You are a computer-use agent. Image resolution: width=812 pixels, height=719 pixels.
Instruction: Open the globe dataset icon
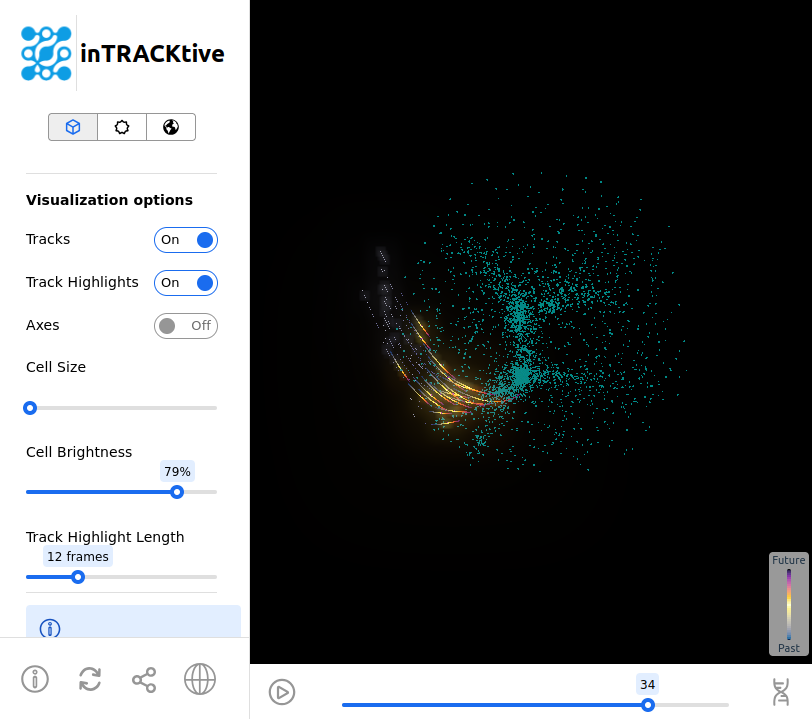(200, 679)
